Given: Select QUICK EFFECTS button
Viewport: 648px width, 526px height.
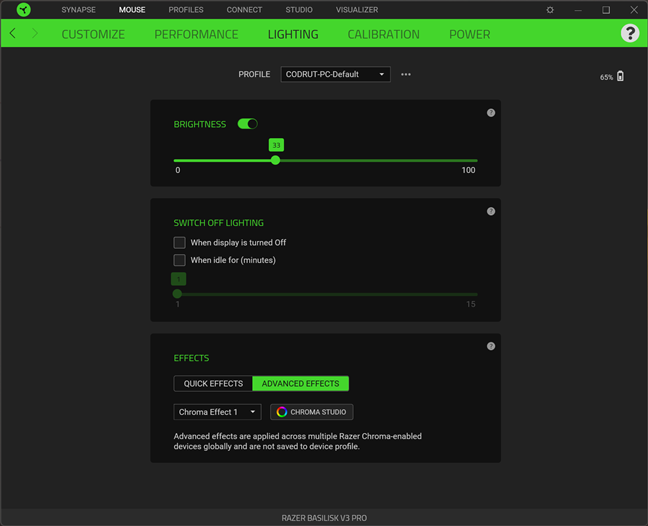Looking at the screenshot, I should pos(213,383).
